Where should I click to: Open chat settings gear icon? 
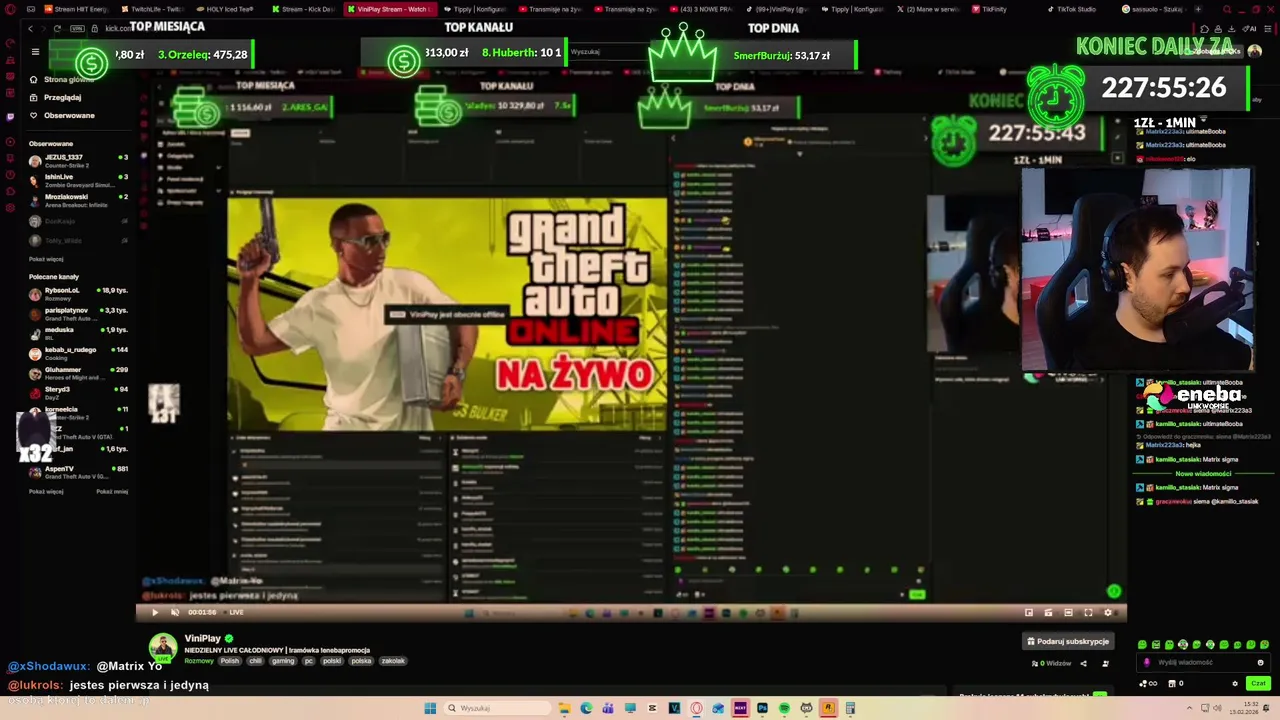pos(1235,684)
